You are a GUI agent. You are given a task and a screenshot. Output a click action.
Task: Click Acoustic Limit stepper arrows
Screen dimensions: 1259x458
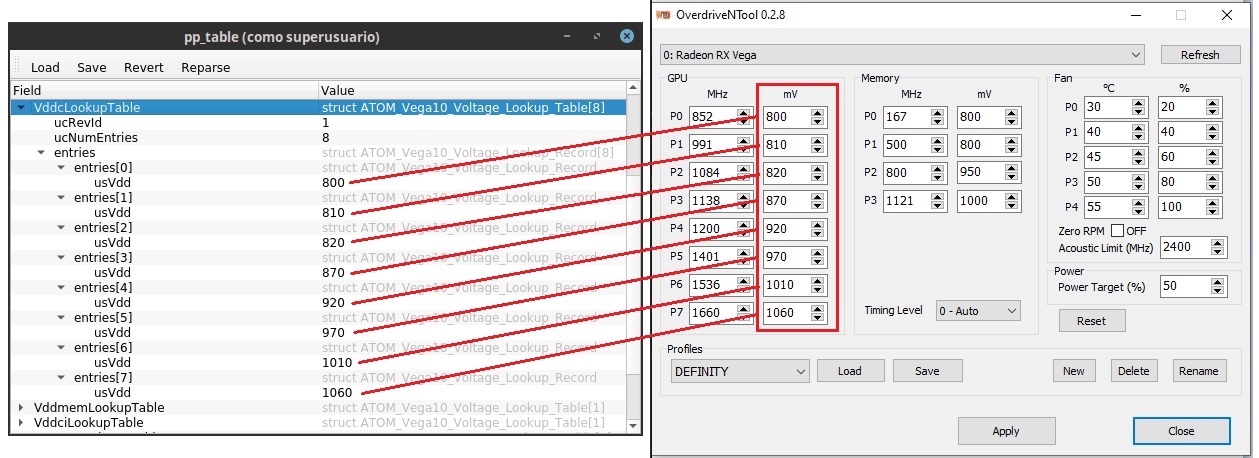pyautogui.click(x=1218, y=247)
